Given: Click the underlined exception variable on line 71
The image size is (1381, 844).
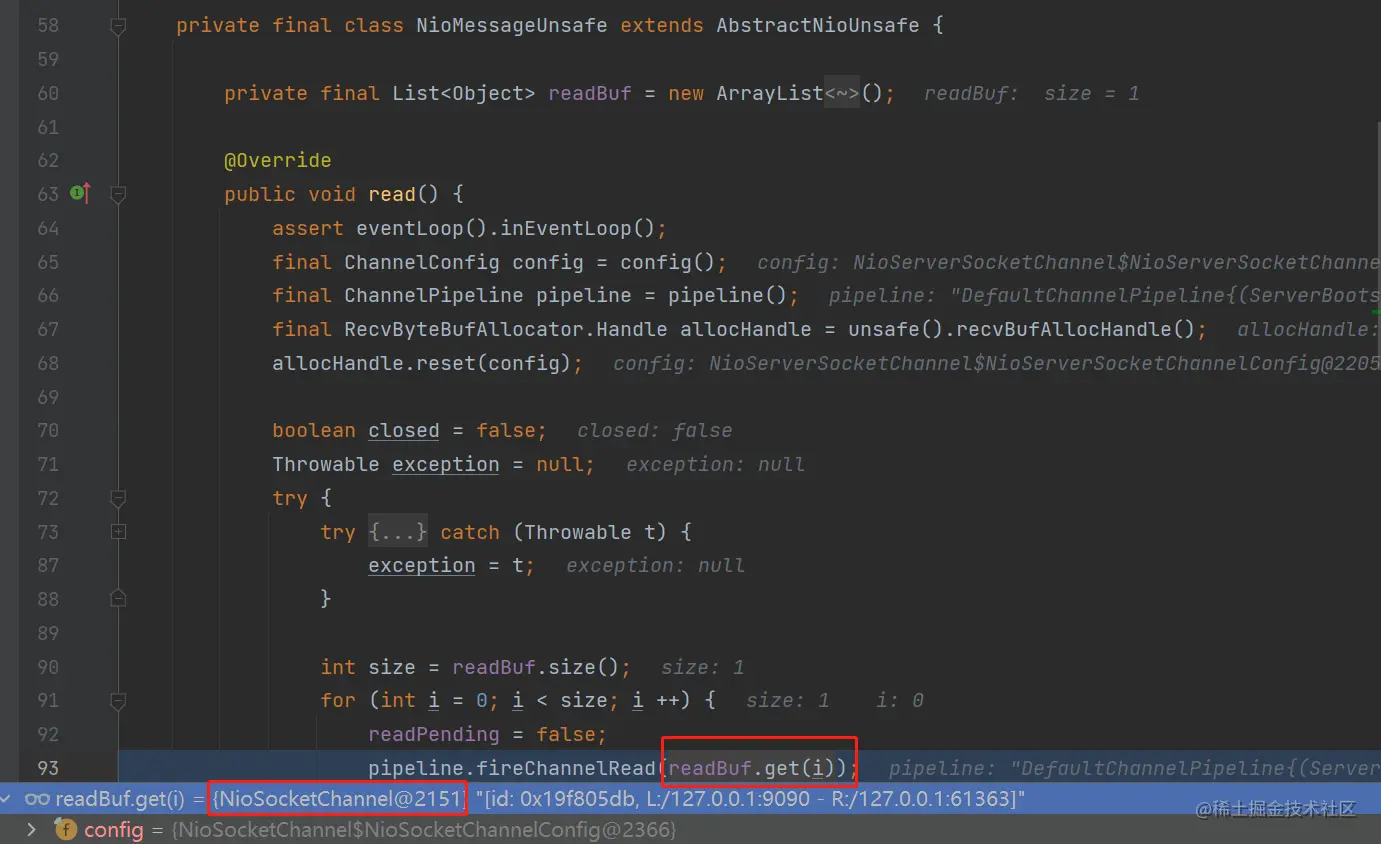Looking at the screenshot, I should (446, 465).
